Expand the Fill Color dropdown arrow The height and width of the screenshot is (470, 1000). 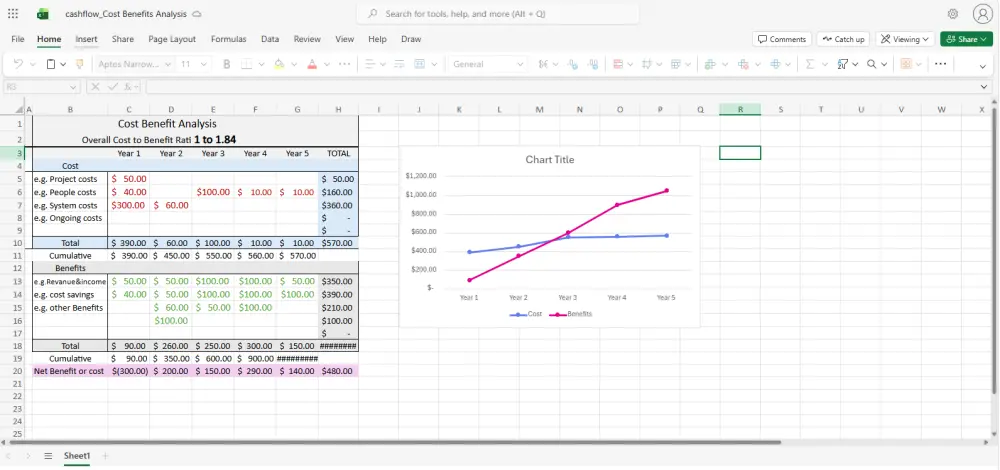pos(294,64)
